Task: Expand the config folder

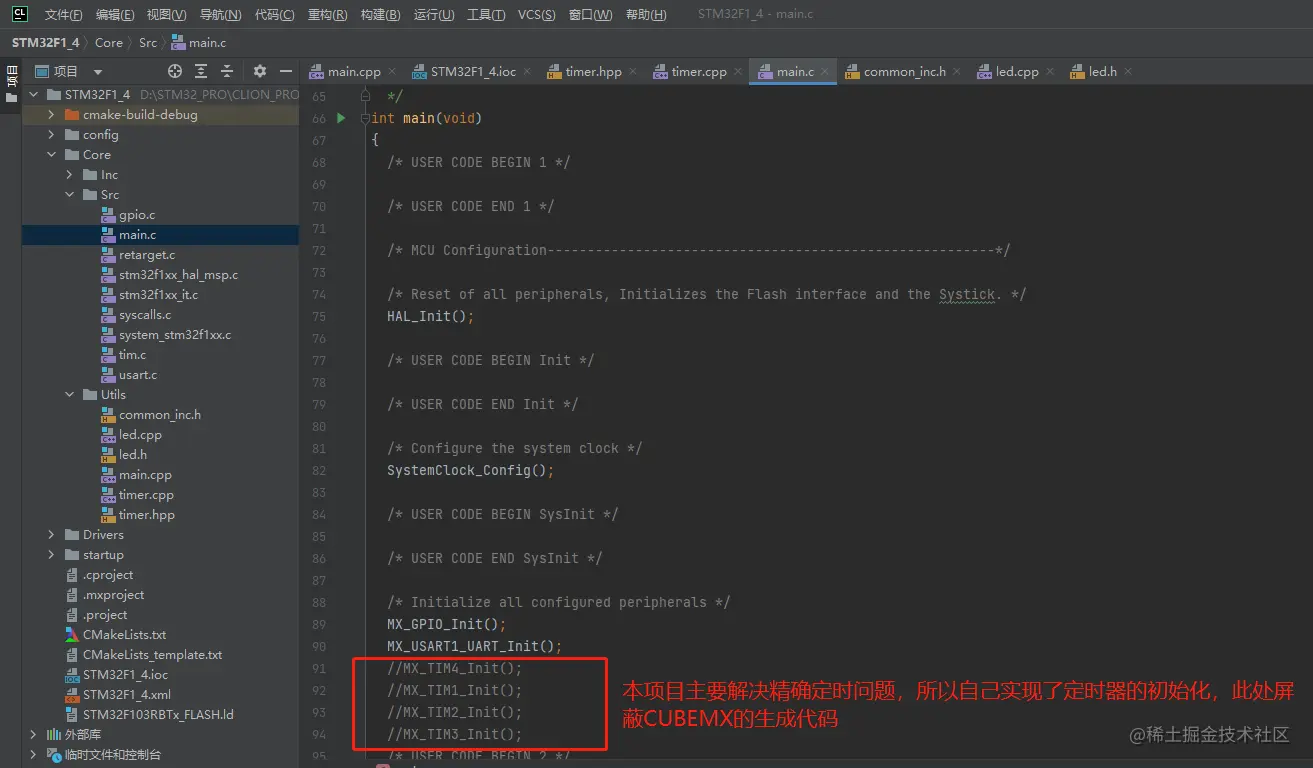Action: [x=51, y=135]
